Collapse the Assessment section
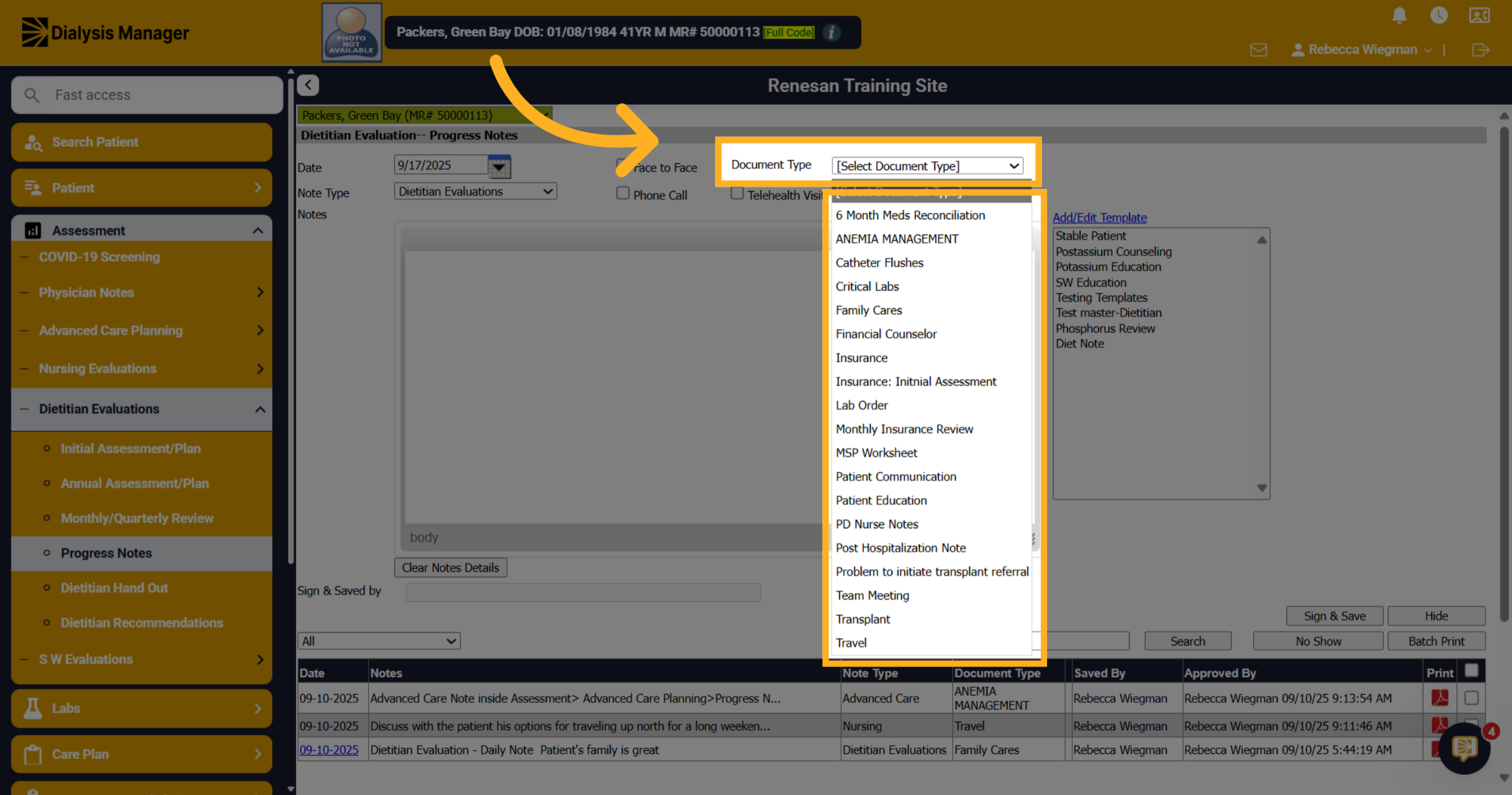The height and width of the screenshot is (795, 1512). point(258,231)
